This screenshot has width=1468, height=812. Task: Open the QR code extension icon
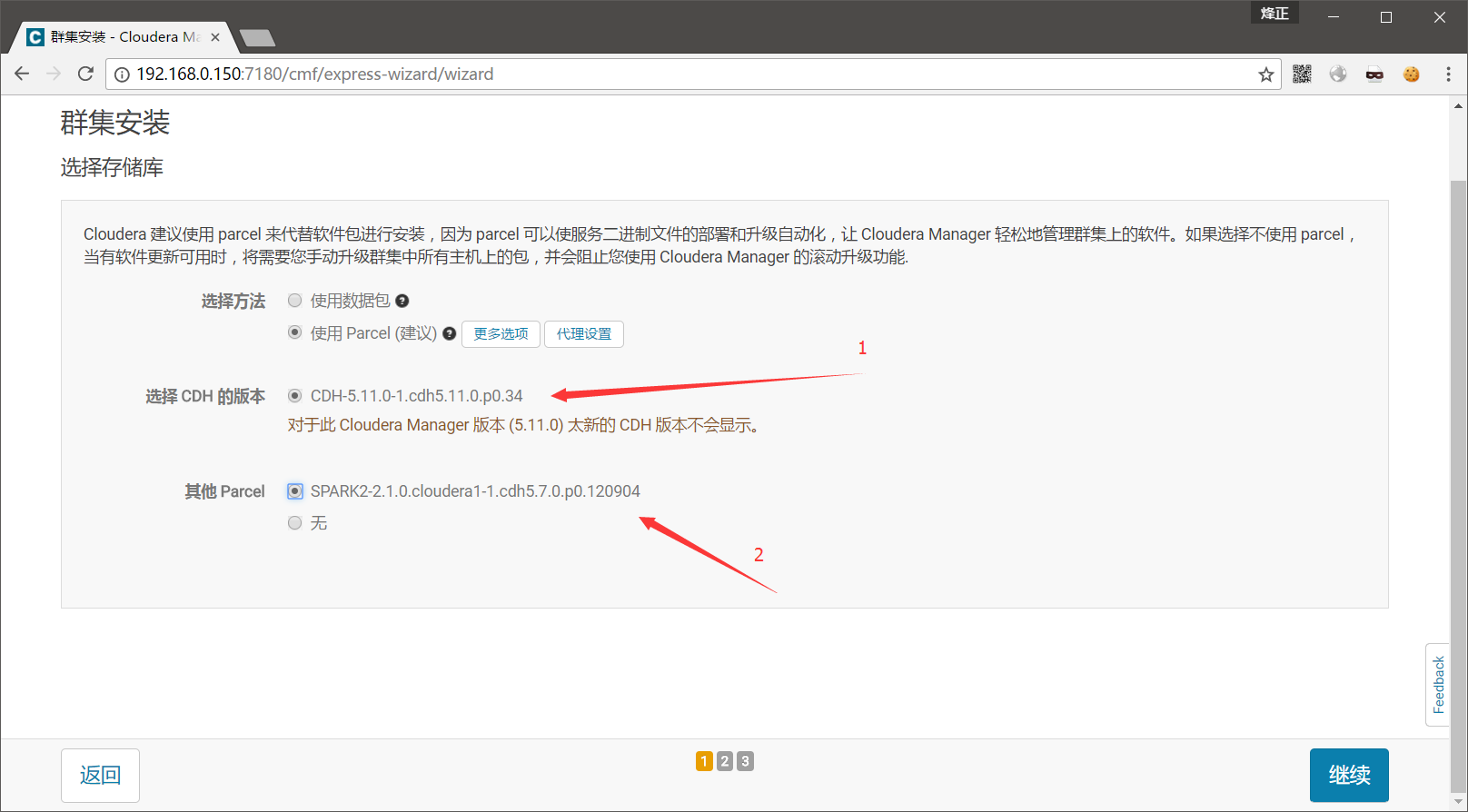coord(1302,74)
